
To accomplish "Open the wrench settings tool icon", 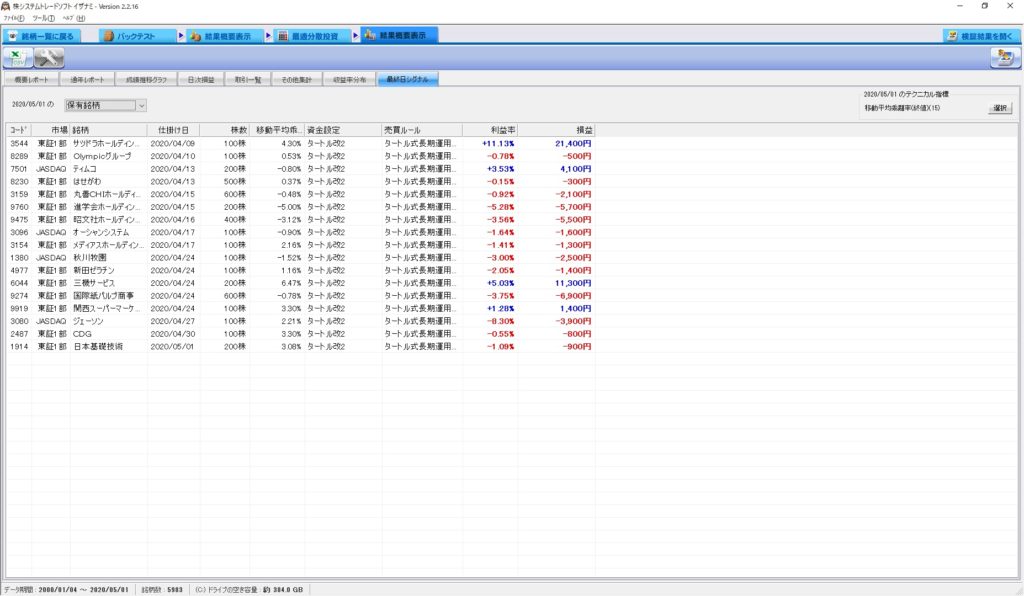I will pos(50,58).
